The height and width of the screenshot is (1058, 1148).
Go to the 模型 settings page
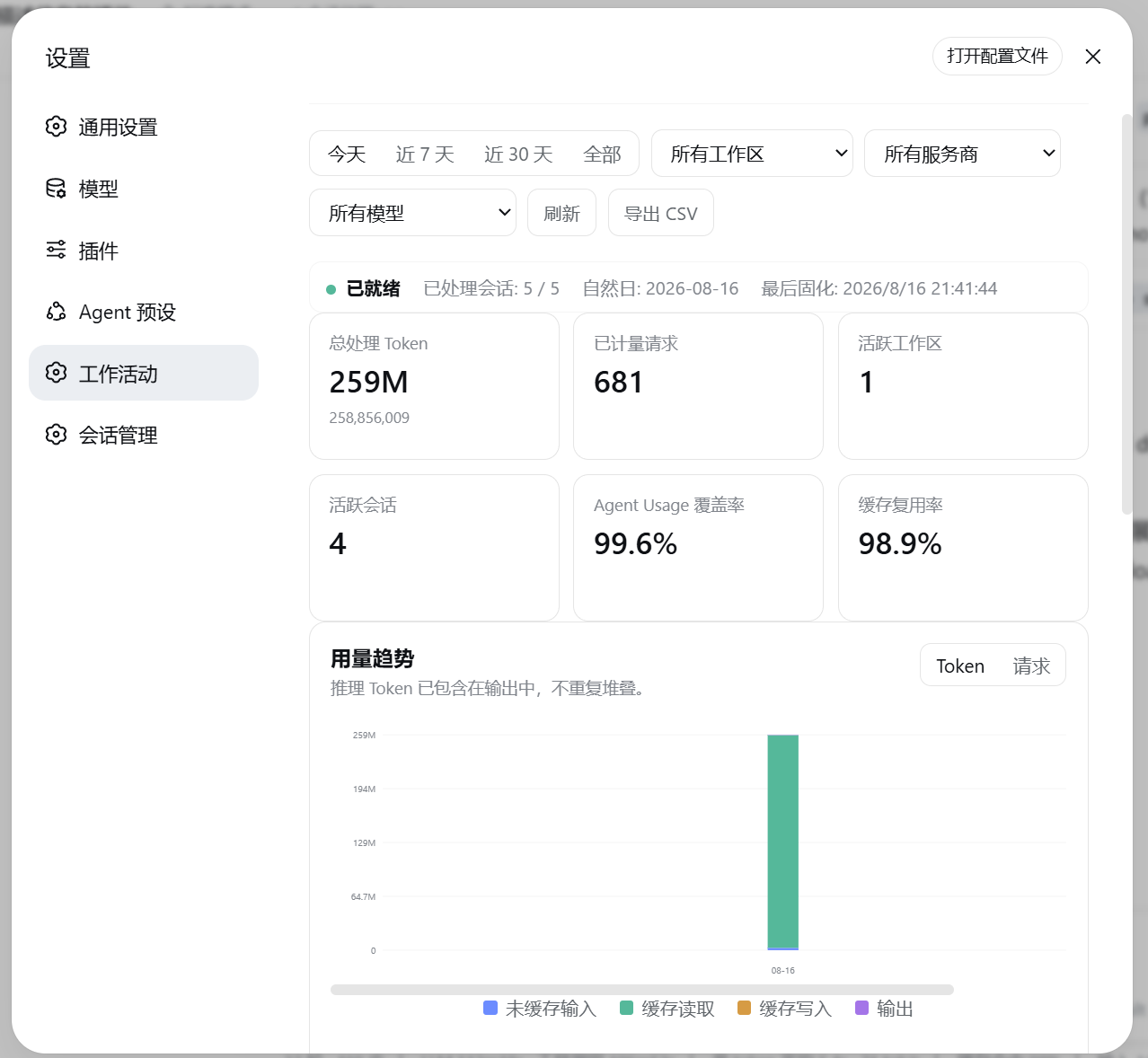point(144,189)
